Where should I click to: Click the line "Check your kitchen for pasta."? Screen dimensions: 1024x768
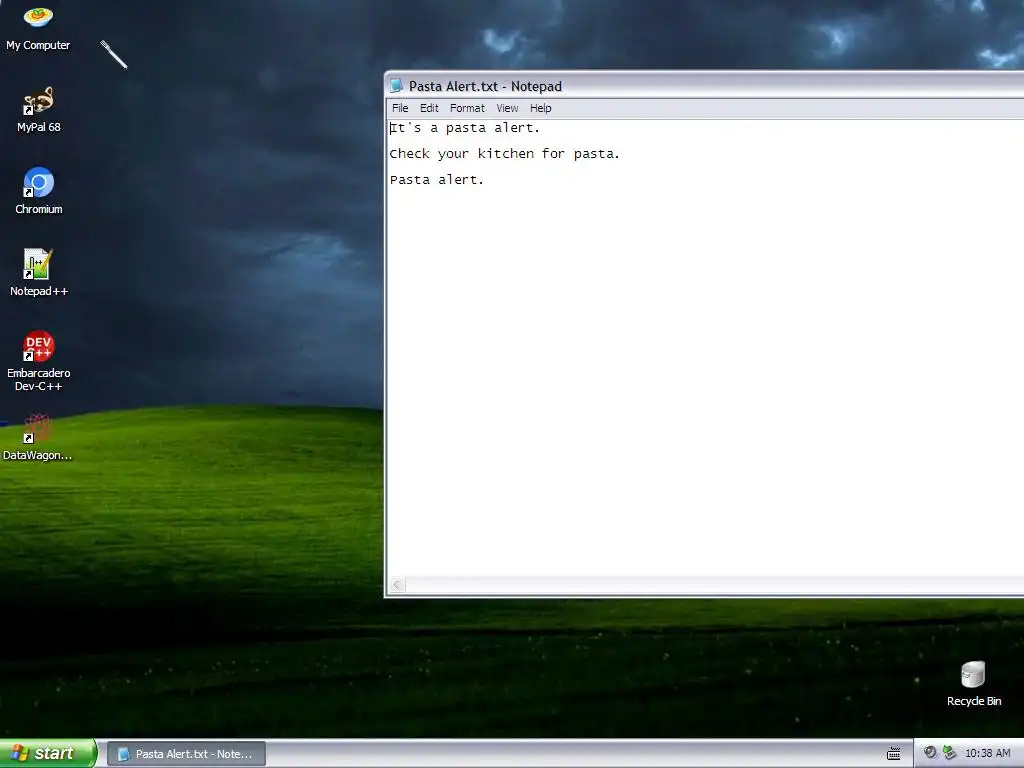tap(504, 154)
